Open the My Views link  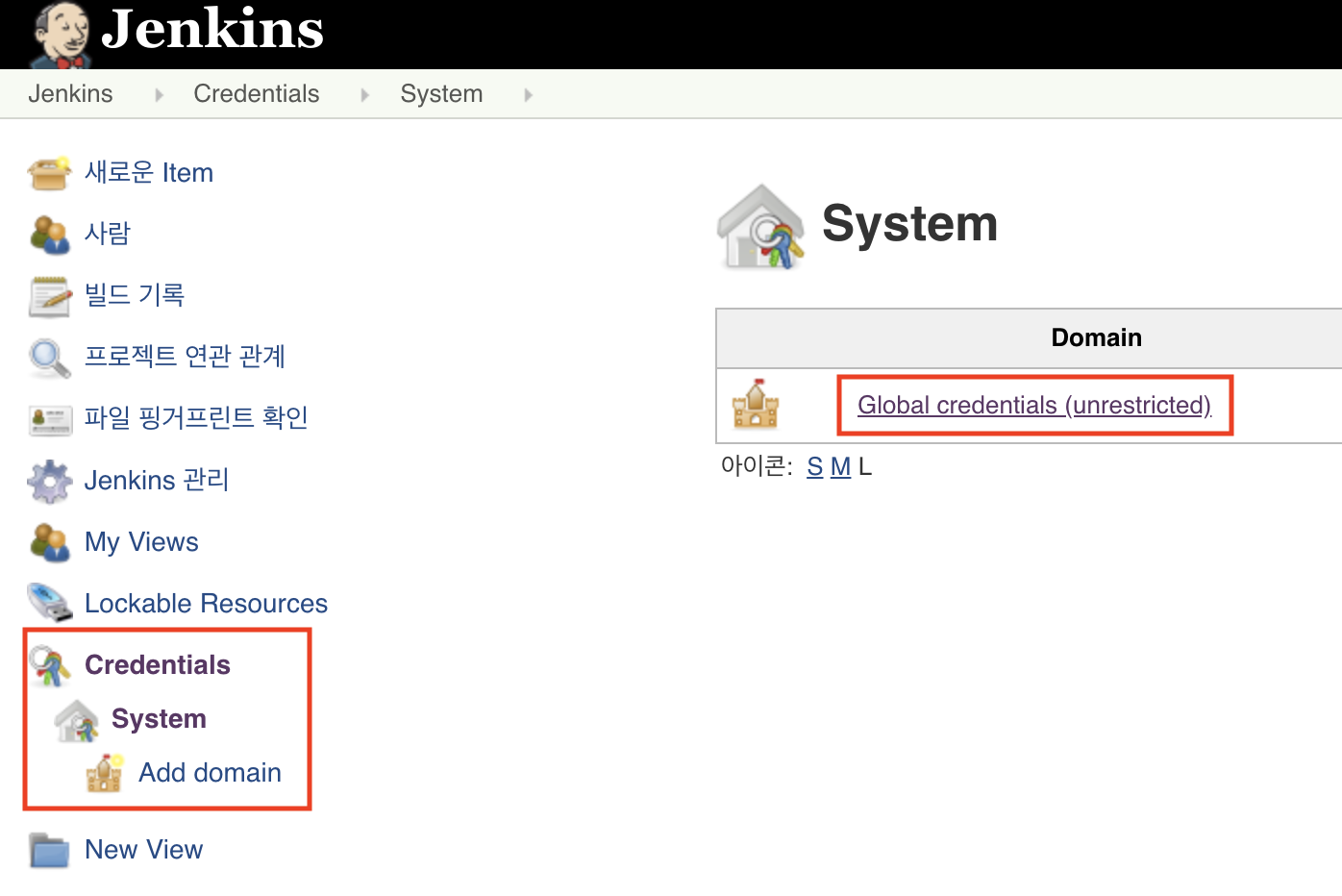(x=141, y=542)
